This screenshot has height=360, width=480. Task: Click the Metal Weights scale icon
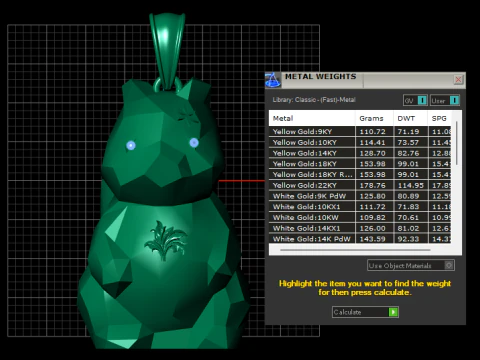point(273,80)
